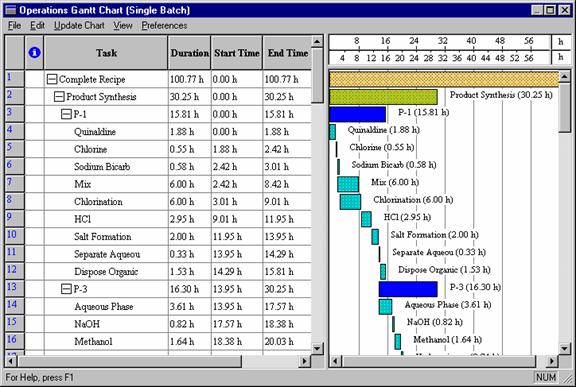Image resolution: width=576 pixels, height=387 pixels.
Task: Click the Duration column header
Action: point(190,53)
